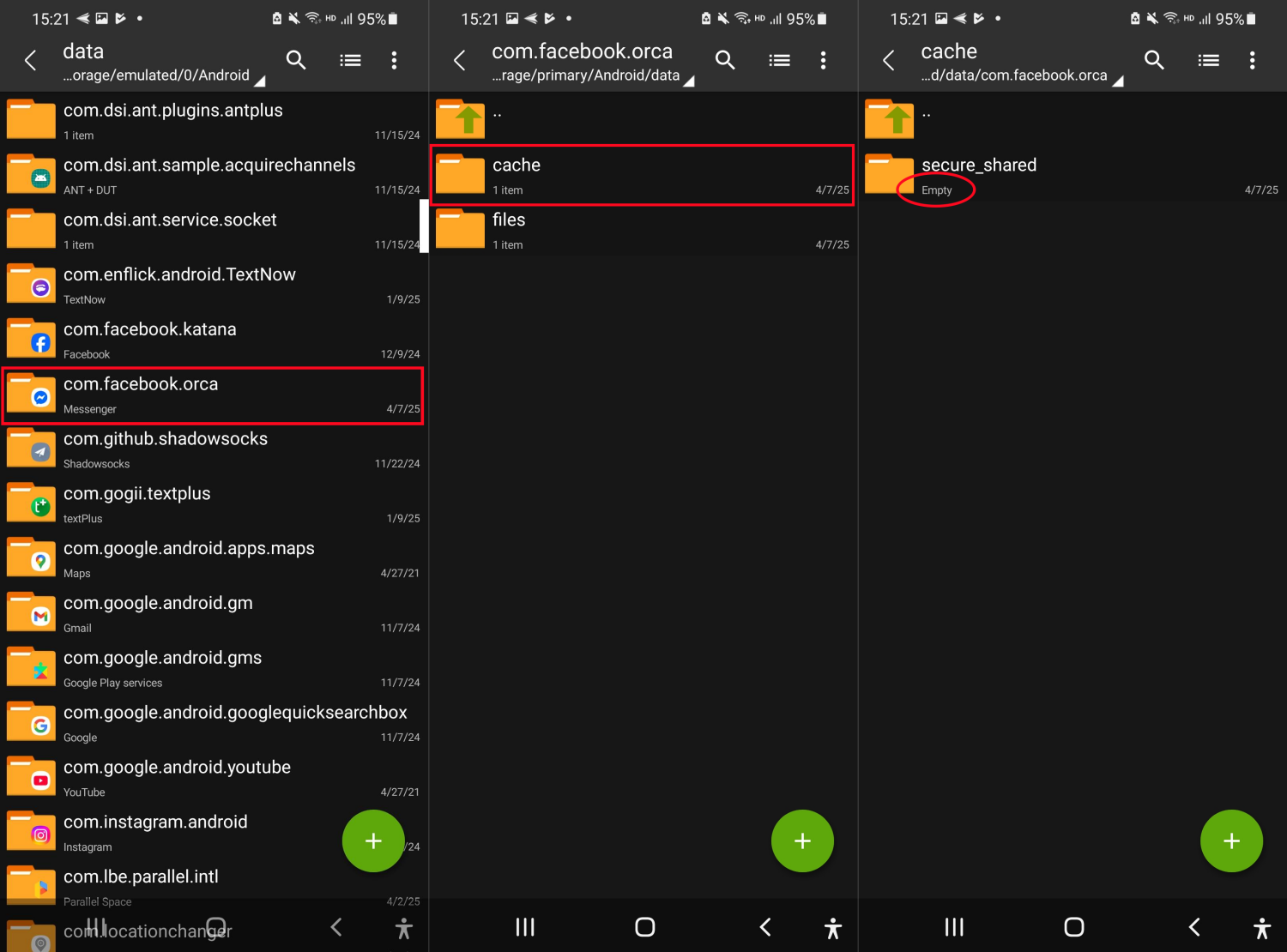This screenshot has height=952, width=1287.
Task: Open the TextNow com.enflick.android folder
Action: point(214,285)
